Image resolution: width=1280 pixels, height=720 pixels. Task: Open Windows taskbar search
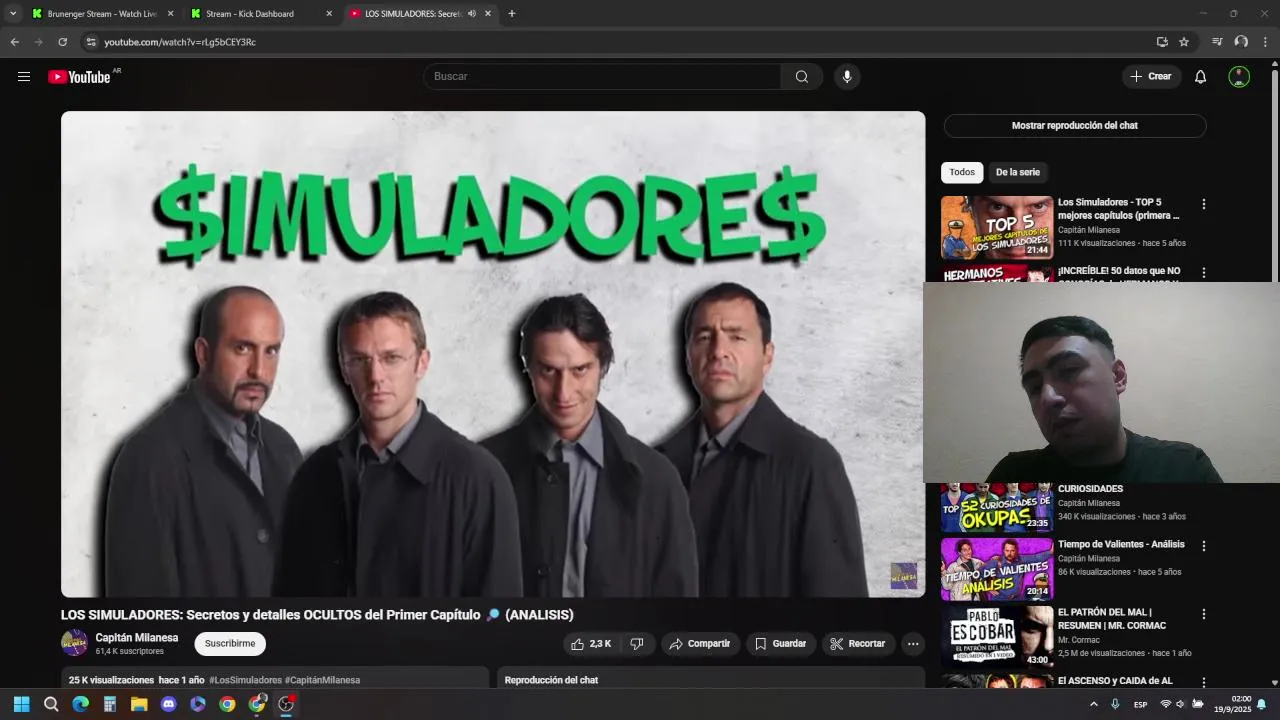coord(51,704)
